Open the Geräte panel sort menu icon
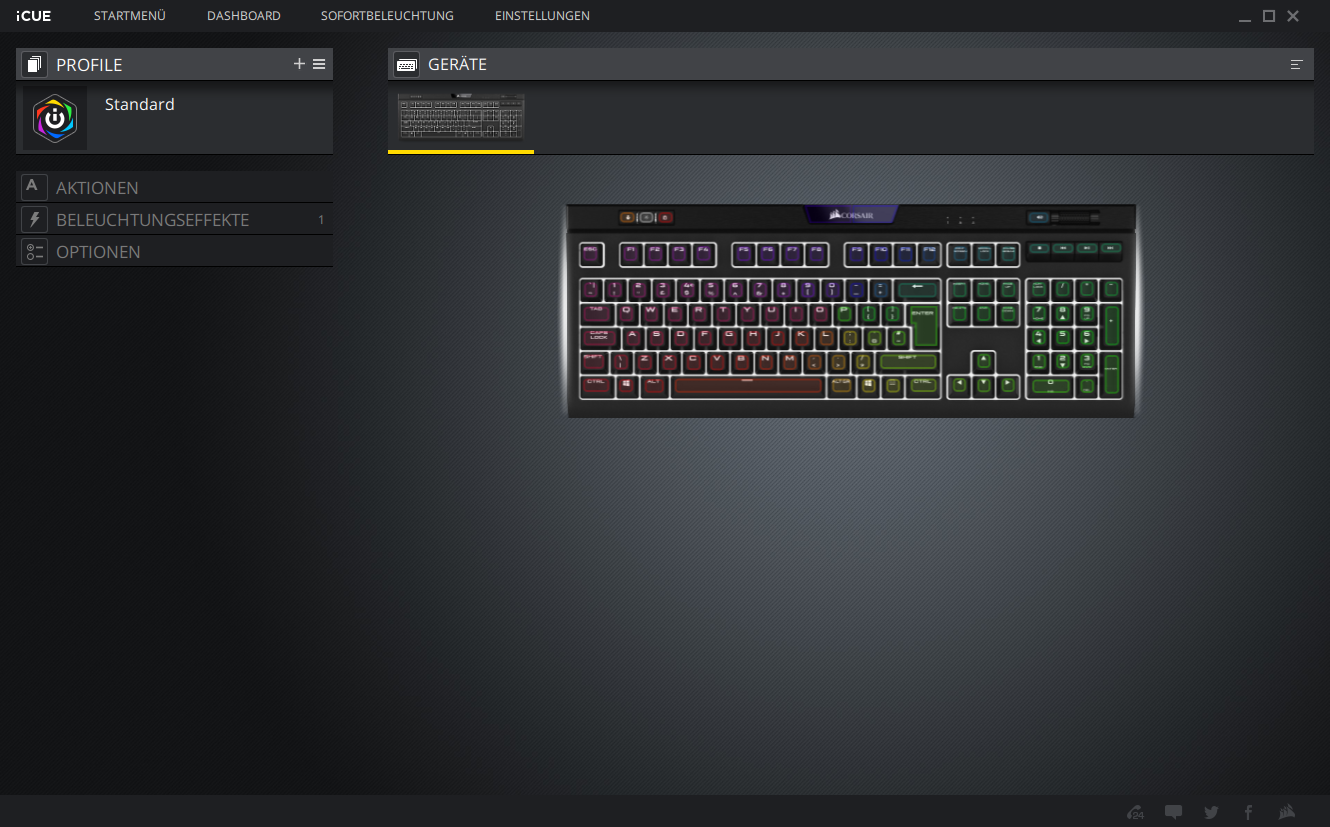The image size is (1330, 827). [x=1297, y=64]
